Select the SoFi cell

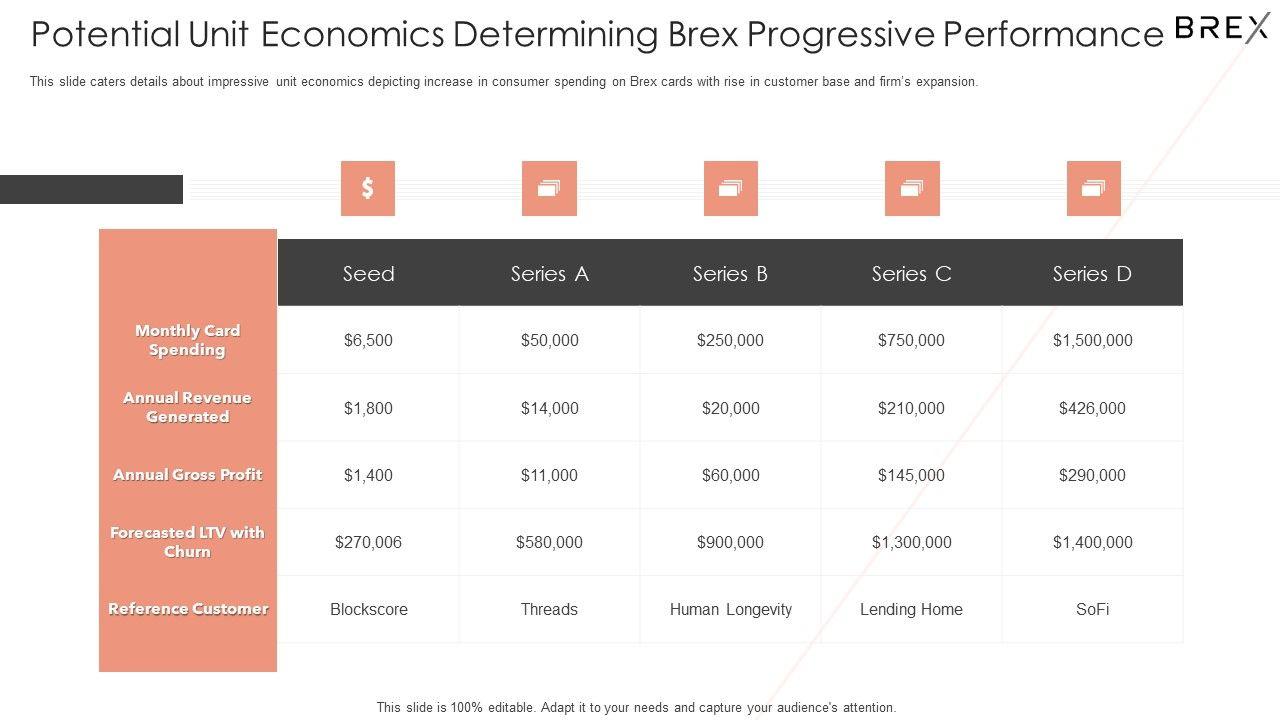(x=1092, y=609)
